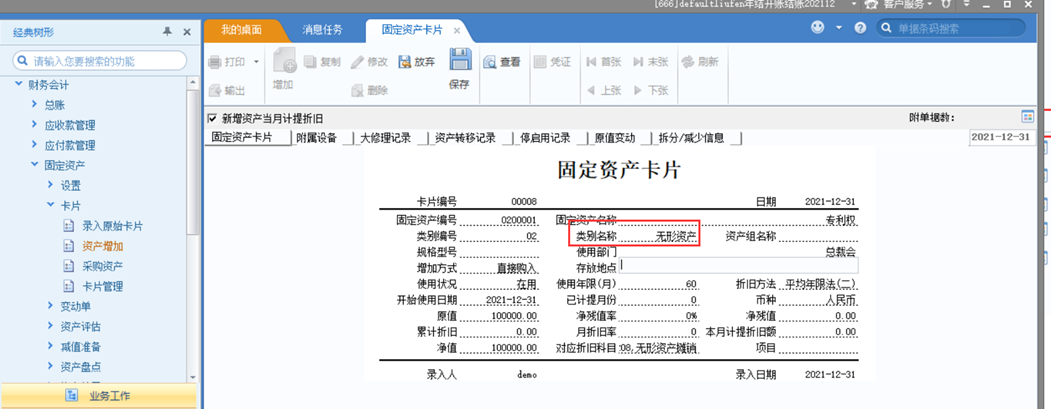Pin the 经典树形 panel with pushpin icon

click(x=168, y=32)
